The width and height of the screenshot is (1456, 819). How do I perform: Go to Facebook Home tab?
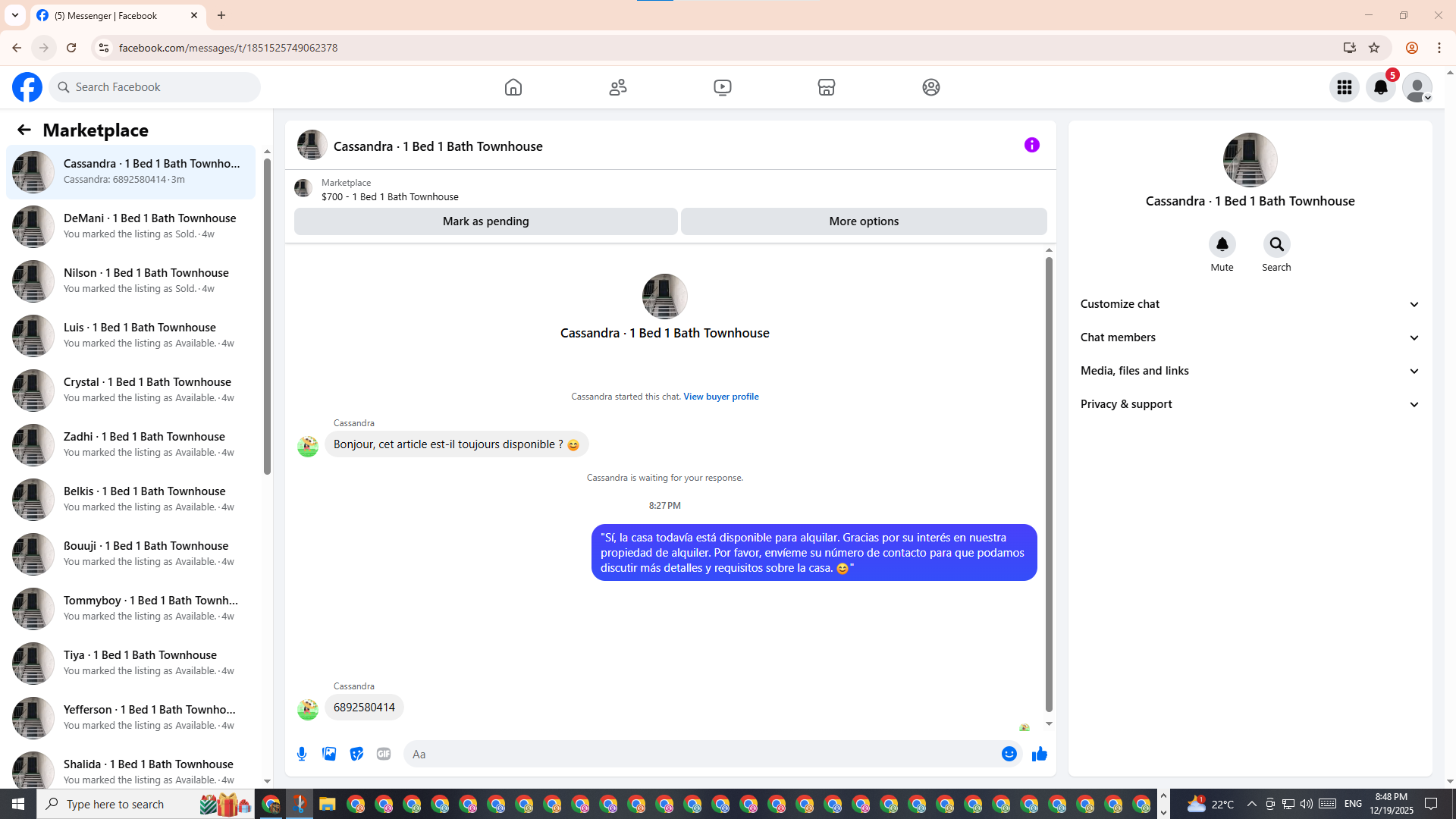click(513, 87)
